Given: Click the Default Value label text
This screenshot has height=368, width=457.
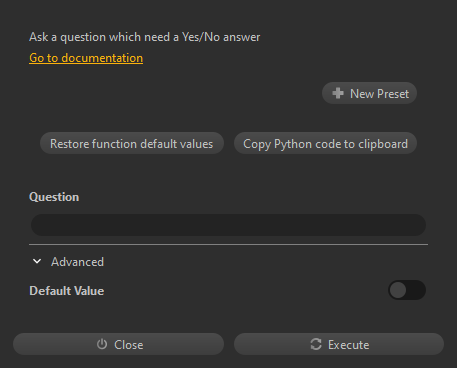Looking at the screenshot, I should 67,291.
